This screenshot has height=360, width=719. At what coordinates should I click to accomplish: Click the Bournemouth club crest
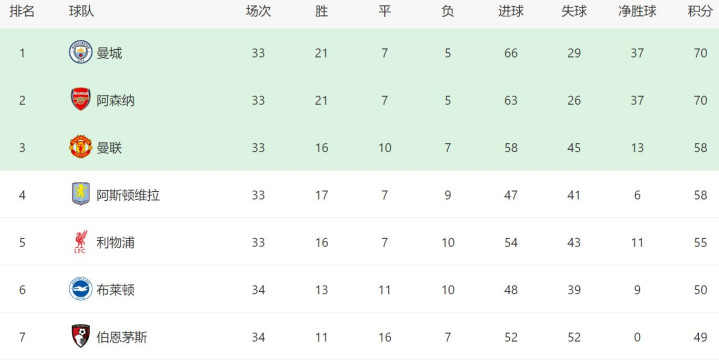81,336
